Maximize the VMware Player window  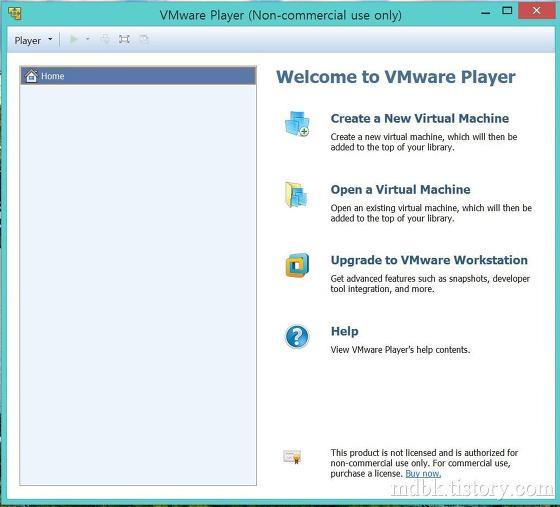click(507, 11)
